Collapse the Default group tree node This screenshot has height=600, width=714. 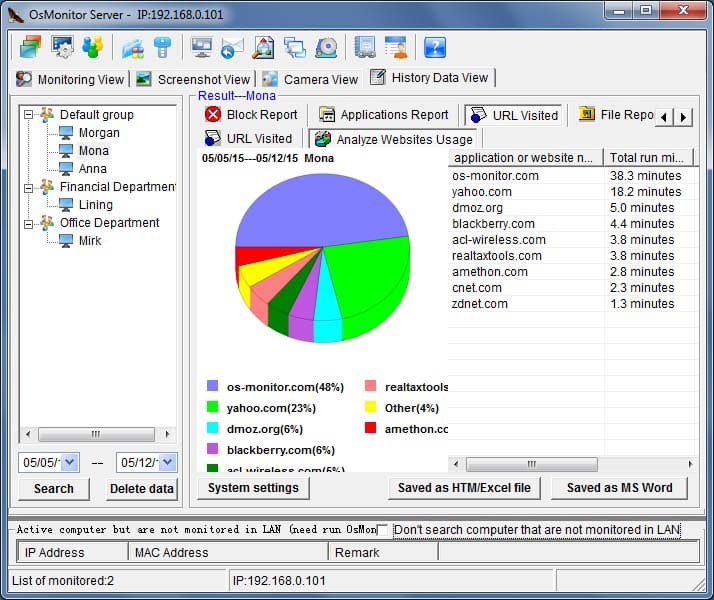click(28, 115)
